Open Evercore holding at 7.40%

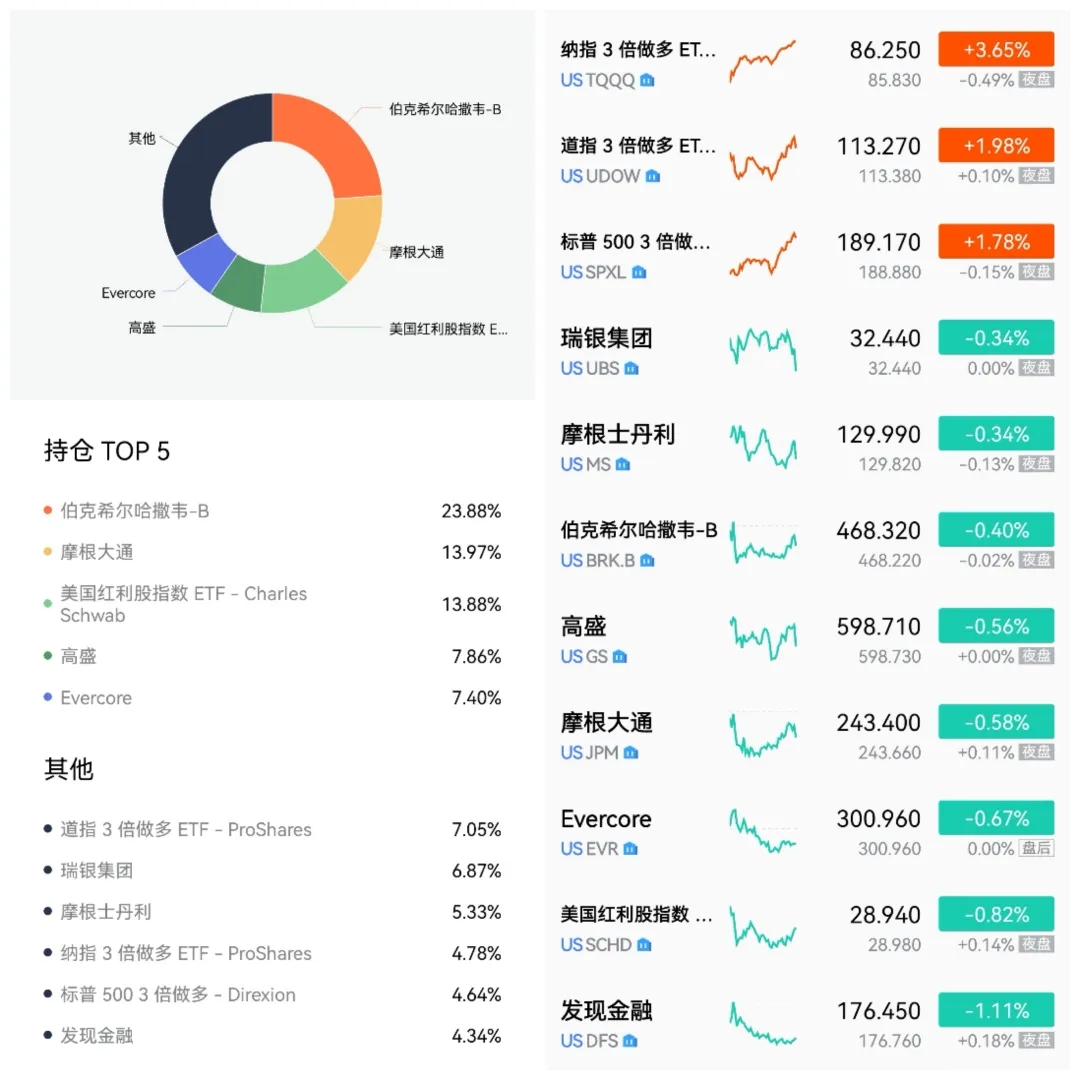pyautogui.click(x=272, y=698)
